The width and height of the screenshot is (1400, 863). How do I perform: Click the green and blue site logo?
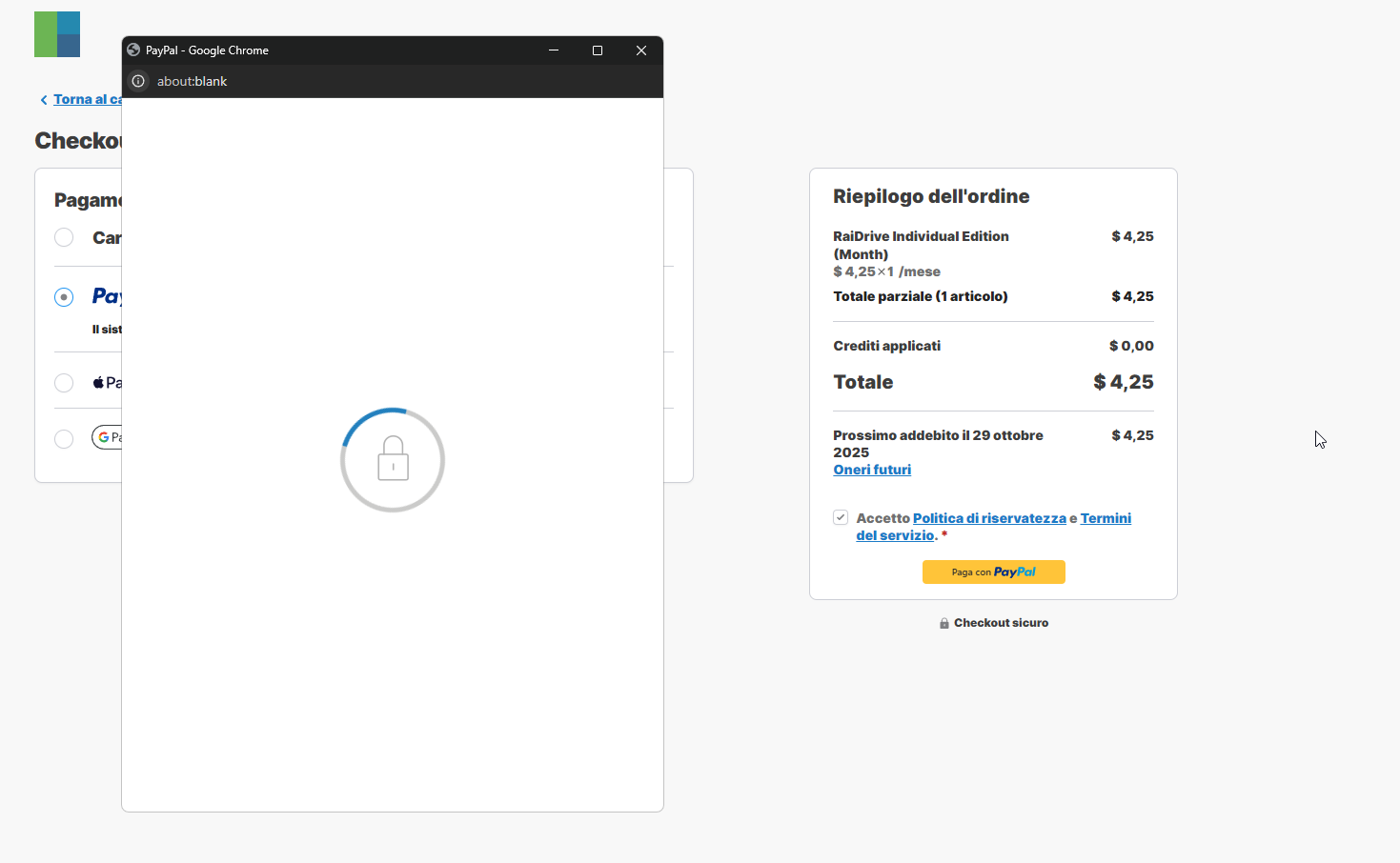coord(57,34)
